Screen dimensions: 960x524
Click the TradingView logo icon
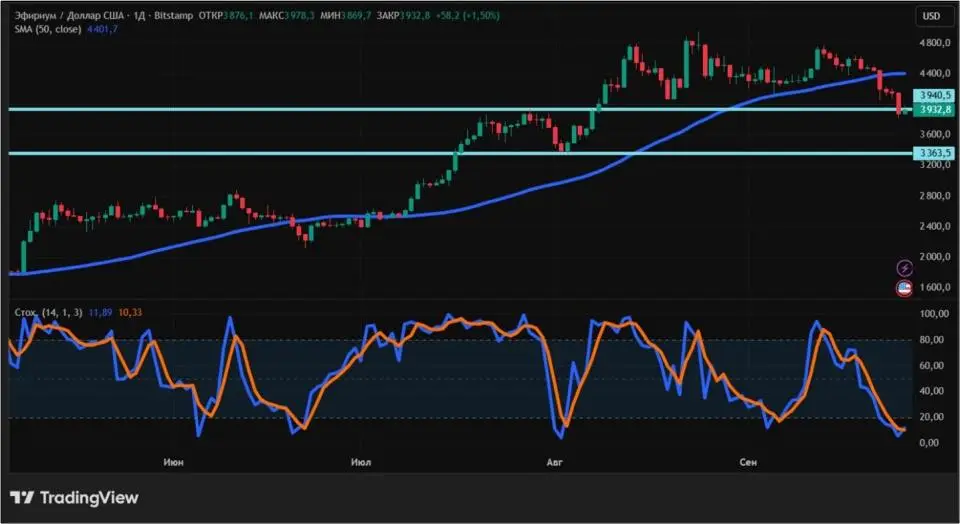[23, 498]
